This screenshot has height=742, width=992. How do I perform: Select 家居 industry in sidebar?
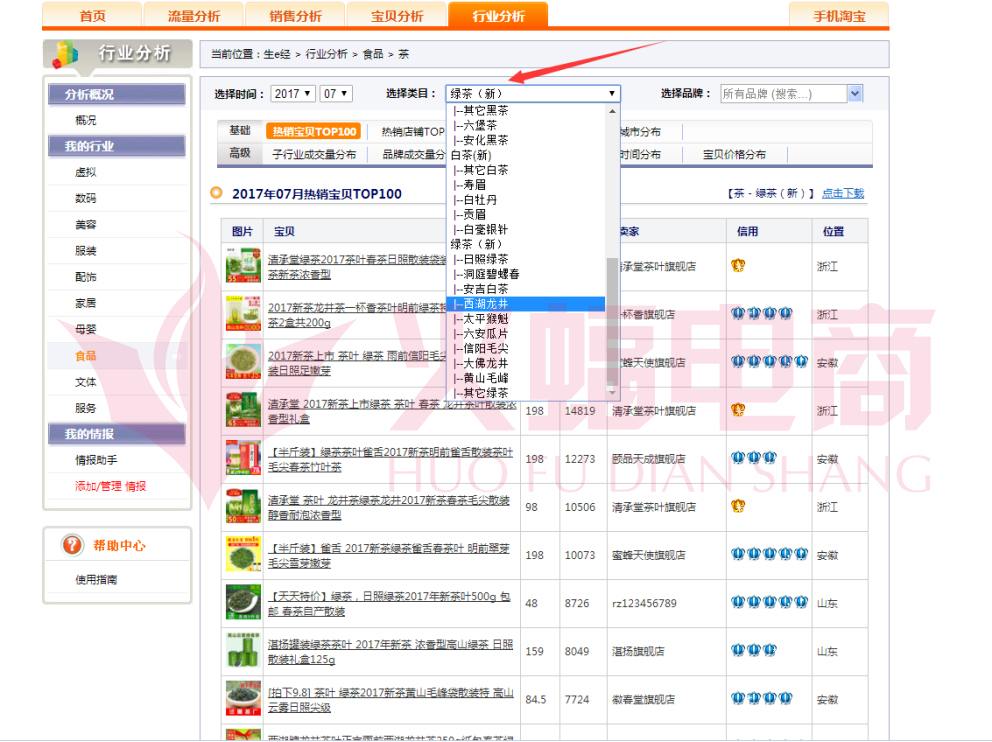click(x=86, y=303)
